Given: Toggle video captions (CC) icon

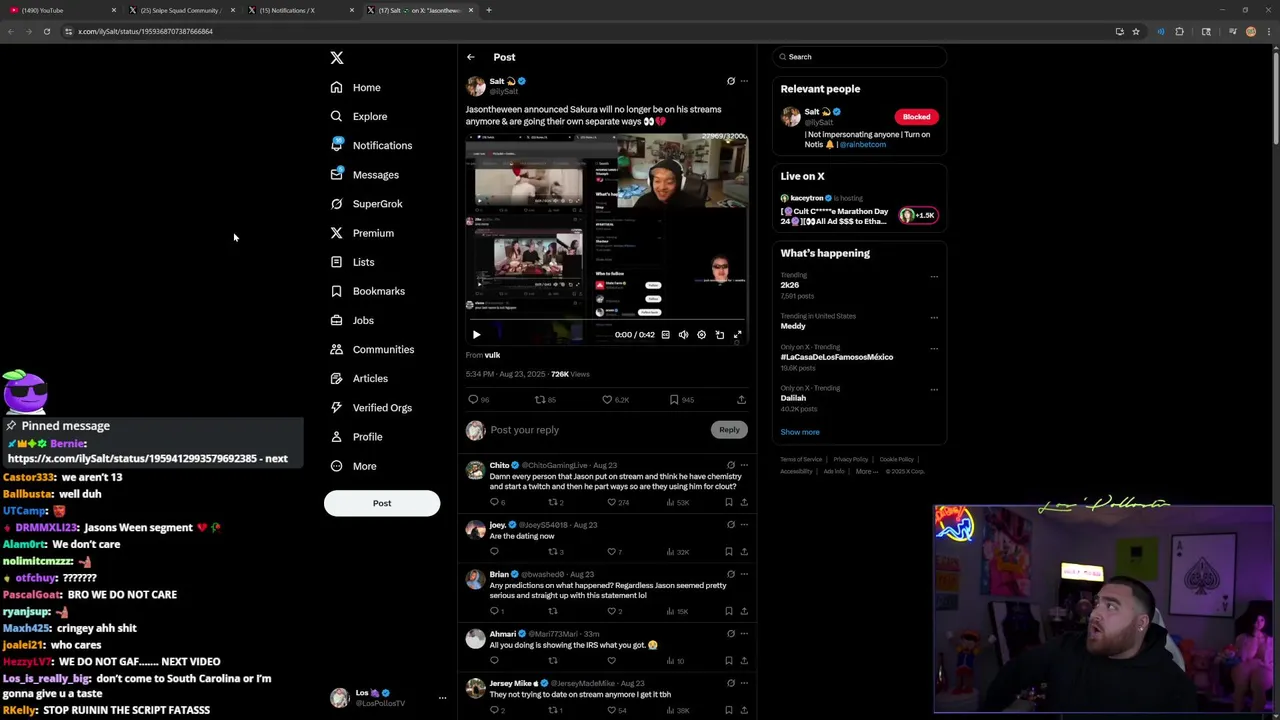Looking at the screenshot, I should pos(666,335).
